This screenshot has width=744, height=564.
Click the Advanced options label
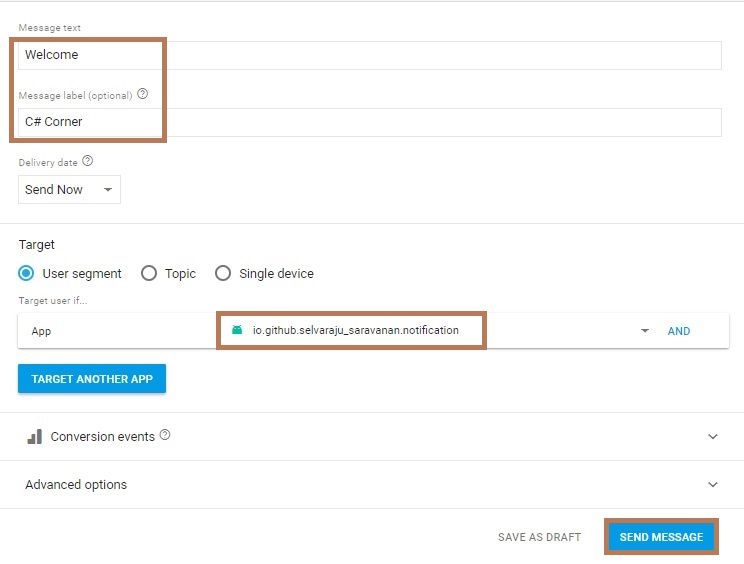point(76,485)
